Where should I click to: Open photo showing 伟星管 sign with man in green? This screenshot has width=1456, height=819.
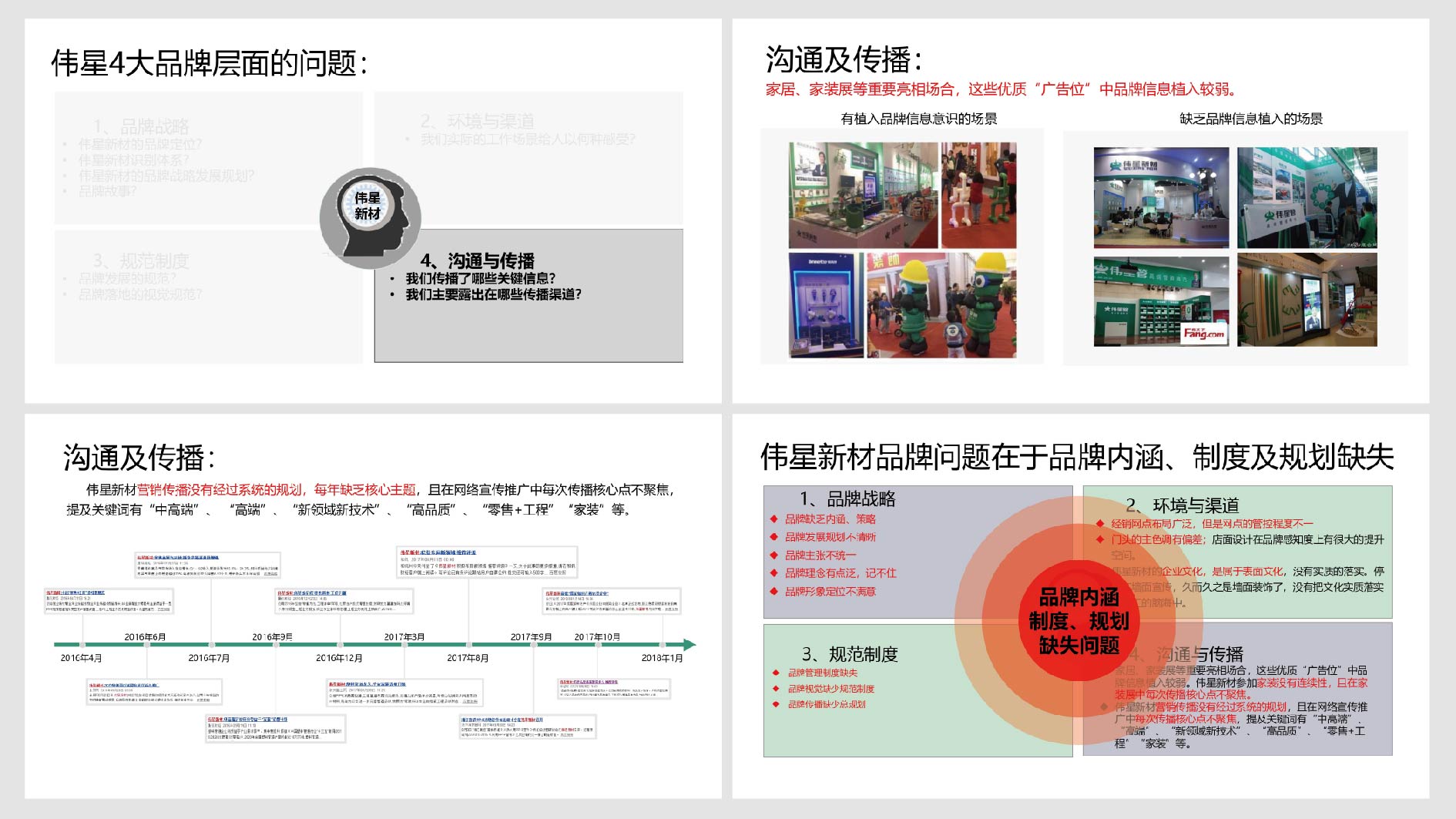(x=1307, y=198)
